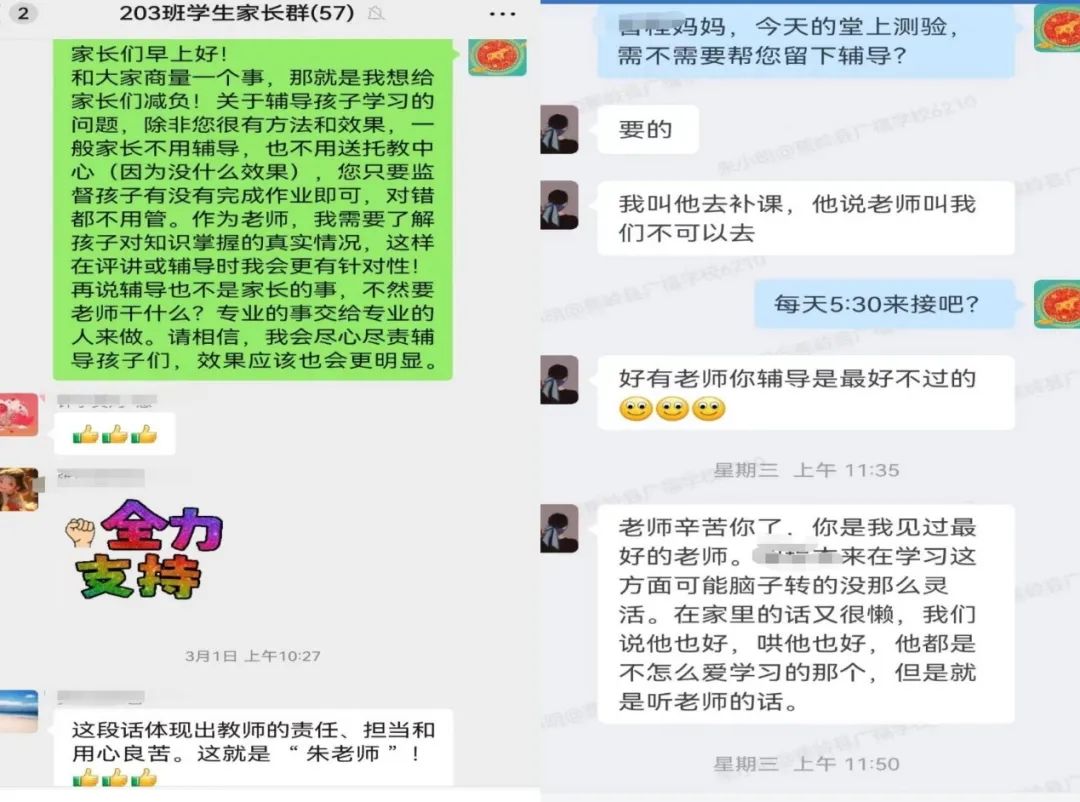Viewport: 1080px width, 802px height.
Task: Tap cartoon avatar above 全力支持 sticker
Action: [x=19, y=489]
